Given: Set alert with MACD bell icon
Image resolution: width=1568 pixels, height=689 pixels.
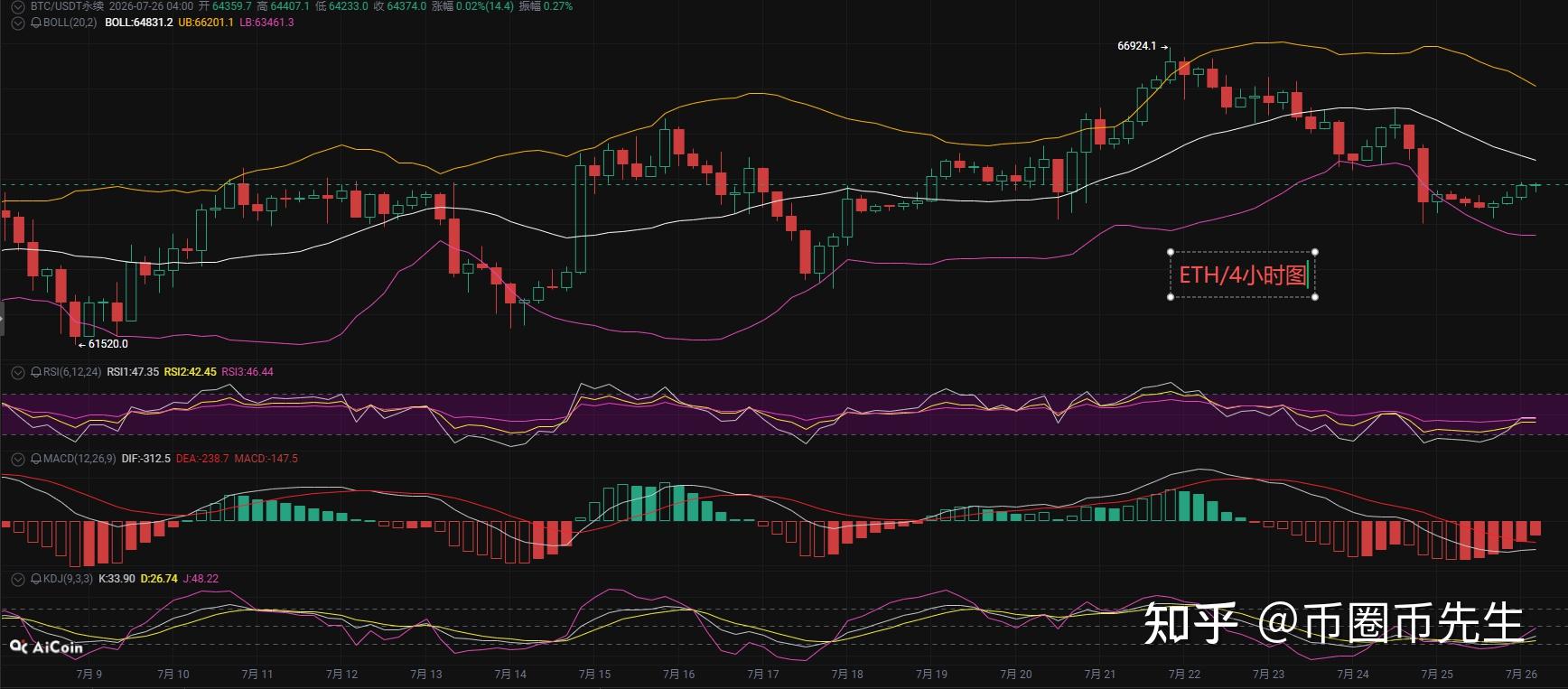Looking at the screenshot, I should click(36, 459).
